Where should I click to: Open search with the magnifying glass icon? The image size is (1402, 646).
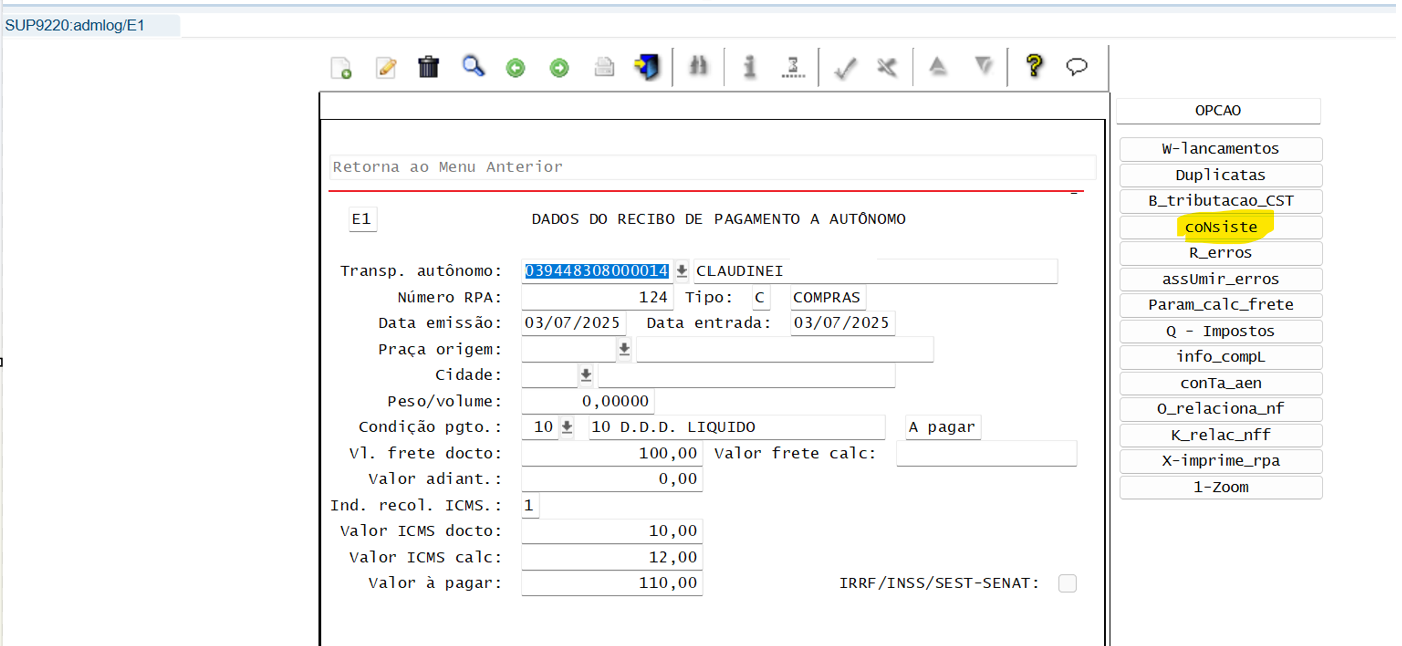tap(473, 66)
